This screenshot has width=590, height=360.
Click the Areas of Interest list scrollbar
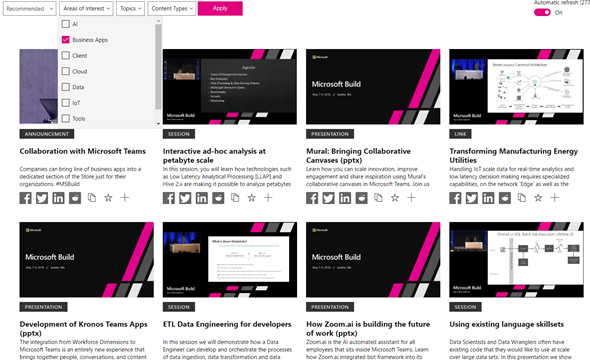click(x=158, y=68)
